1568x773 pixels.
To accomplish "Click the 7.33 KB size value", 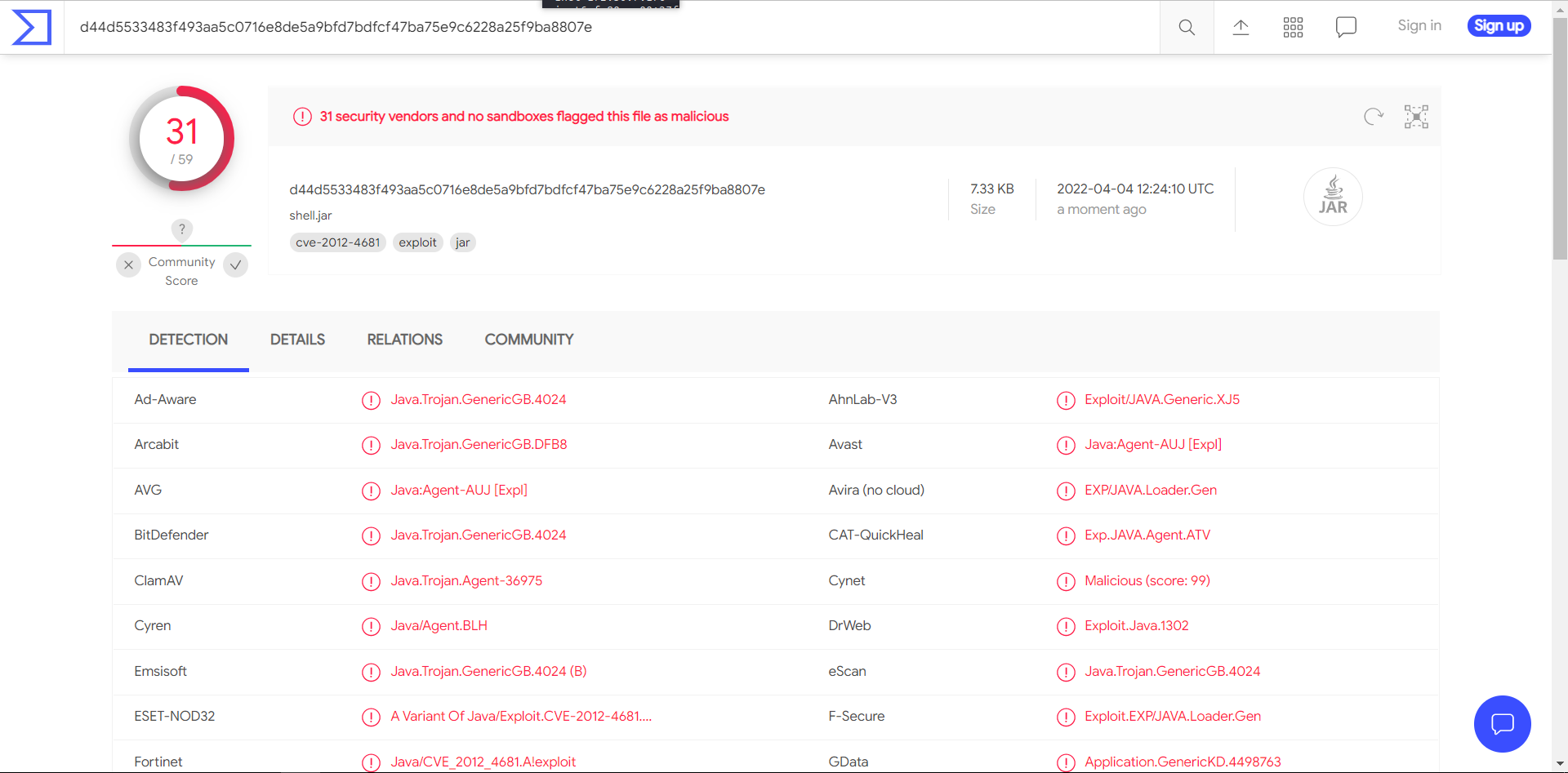I will (992, 189).
